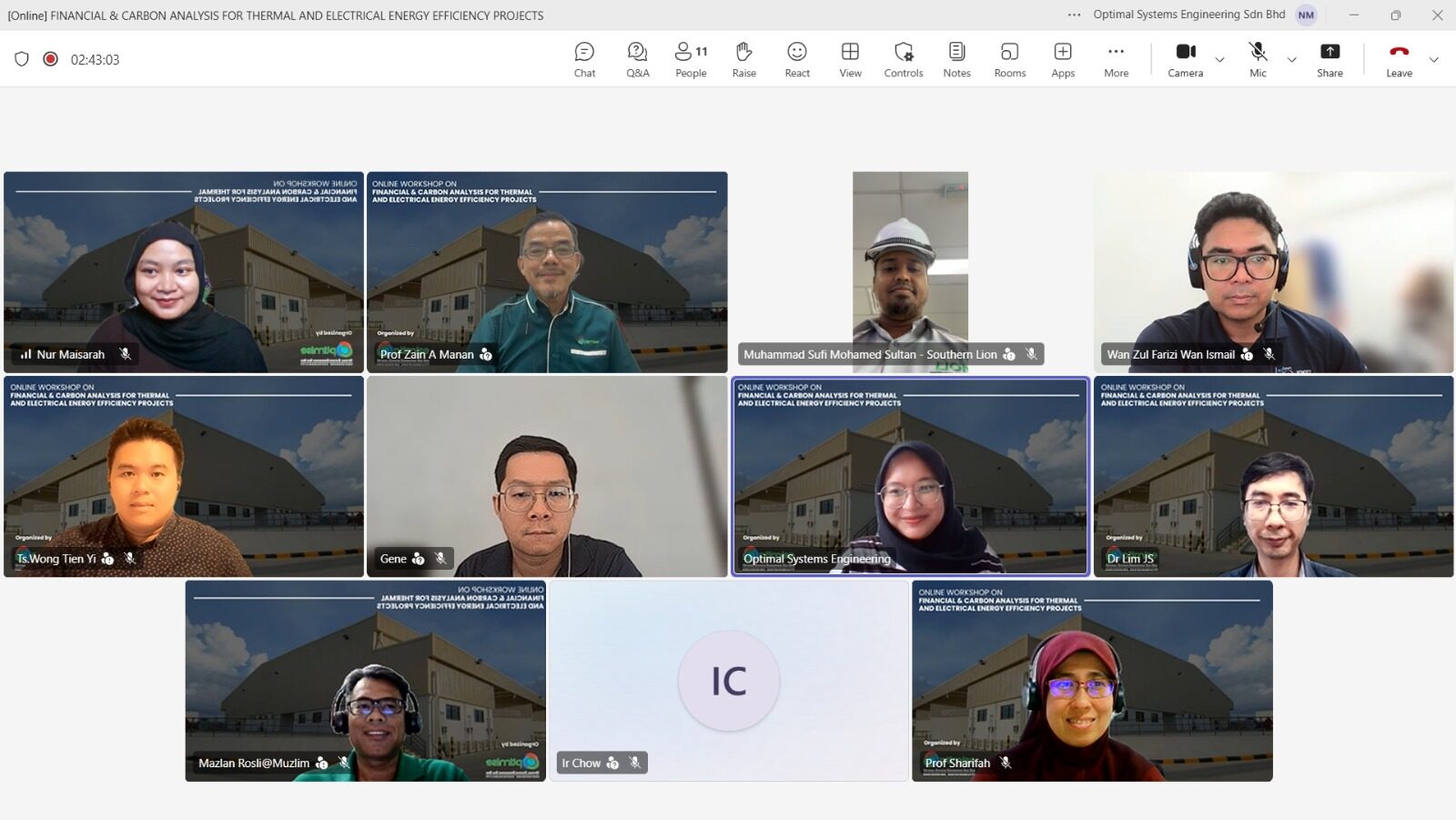This screenshot has height=820, width=1456.
Task: Expand the Mic options dropdown arrow
Action: pyautogui.click(x=1291, y=60)
